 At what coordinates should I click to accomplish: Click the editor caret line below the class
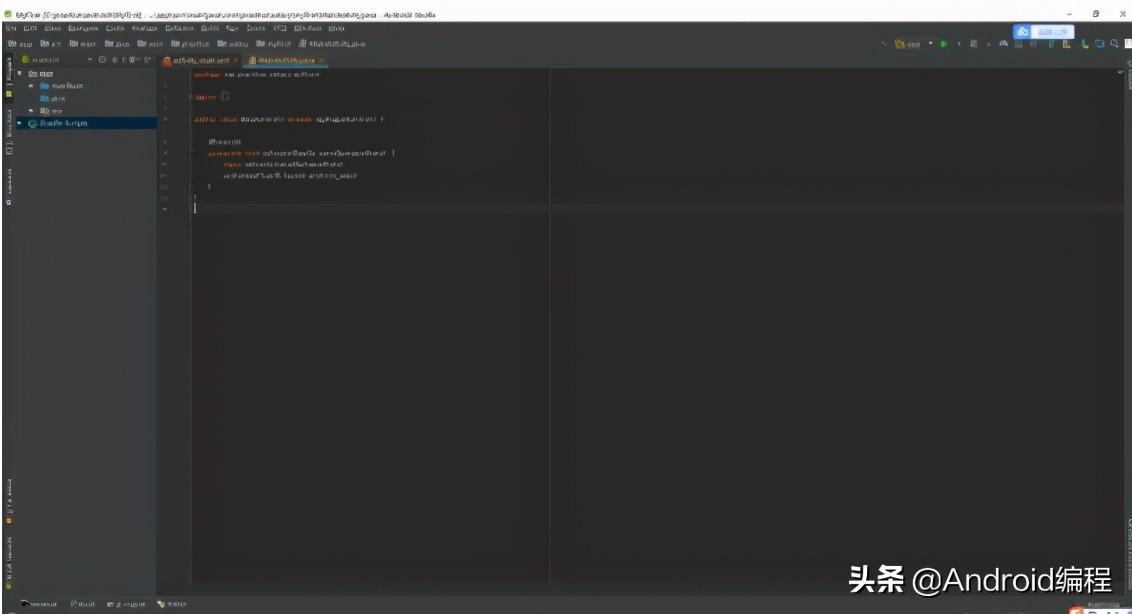(657, 208)
